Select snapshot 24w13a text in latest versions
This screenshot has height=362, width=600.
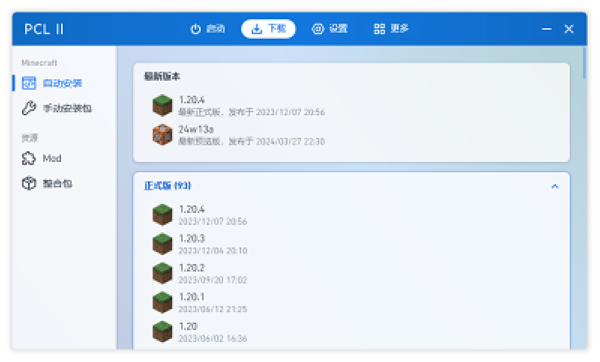pos(196,129)
